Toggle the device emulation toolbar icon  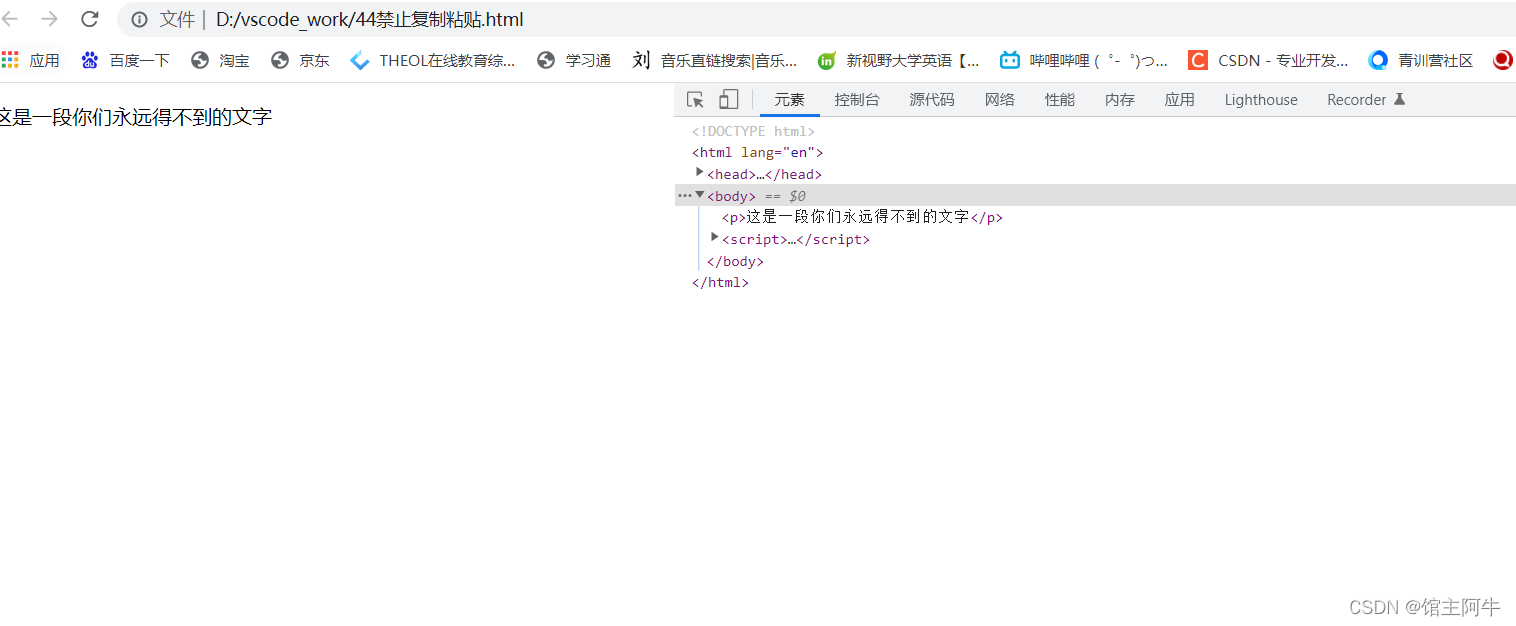(x=728, y=99)
